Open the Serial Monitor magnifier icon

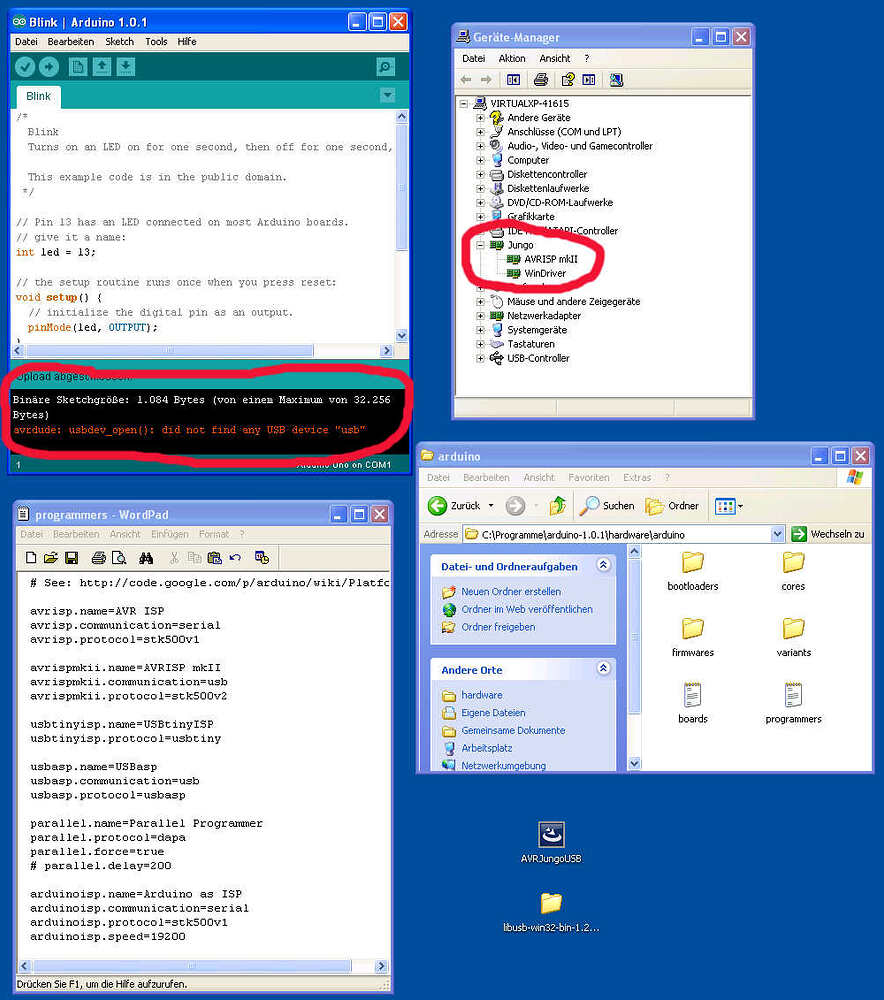click(385, 67)
